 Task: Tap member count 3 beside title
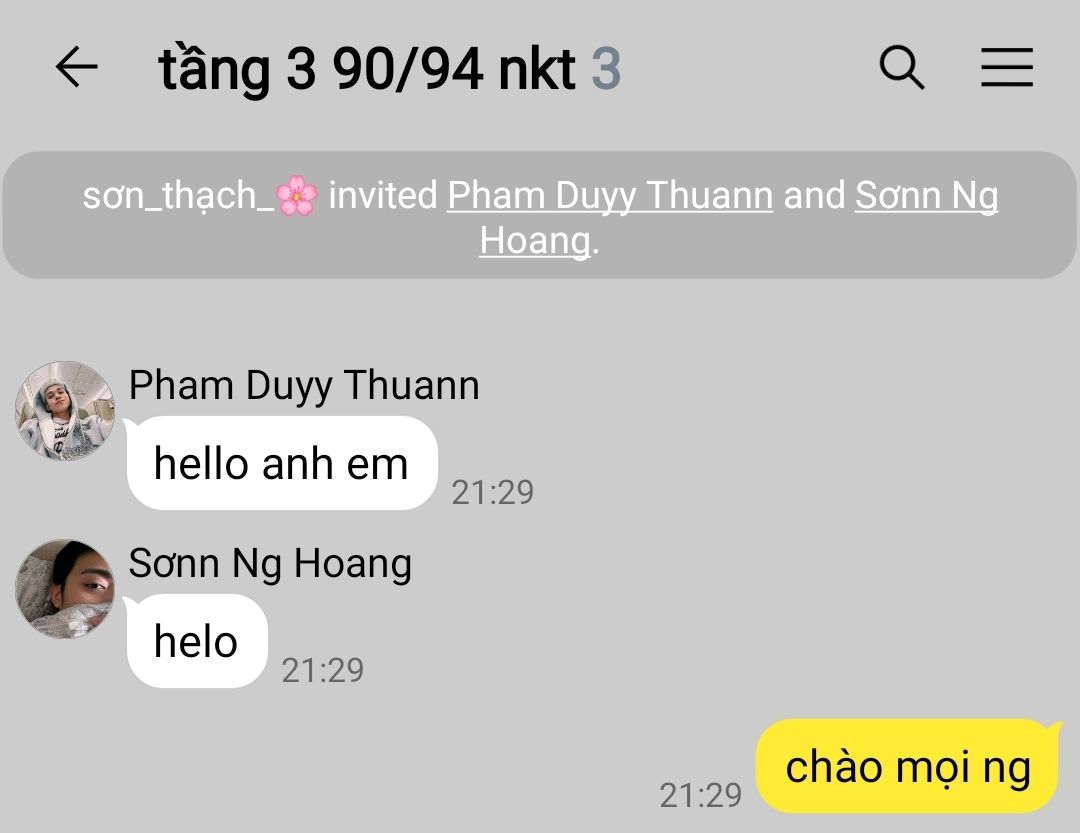click(x=606, y=69)
